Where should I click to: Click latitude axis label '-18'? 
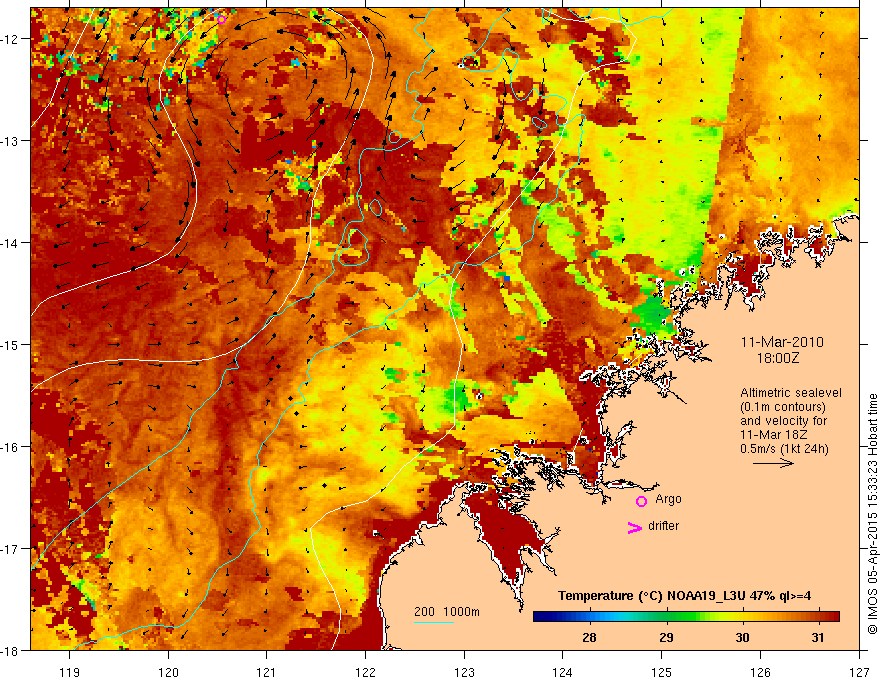tap(10, 651)
